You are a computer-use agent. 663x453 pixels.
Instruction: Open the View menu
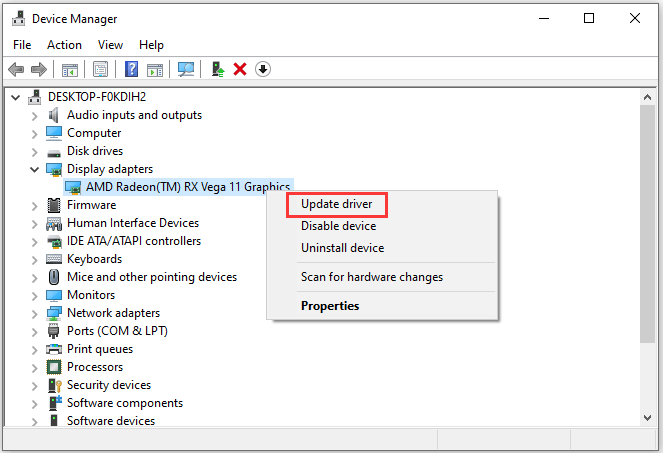coord(110,45)
